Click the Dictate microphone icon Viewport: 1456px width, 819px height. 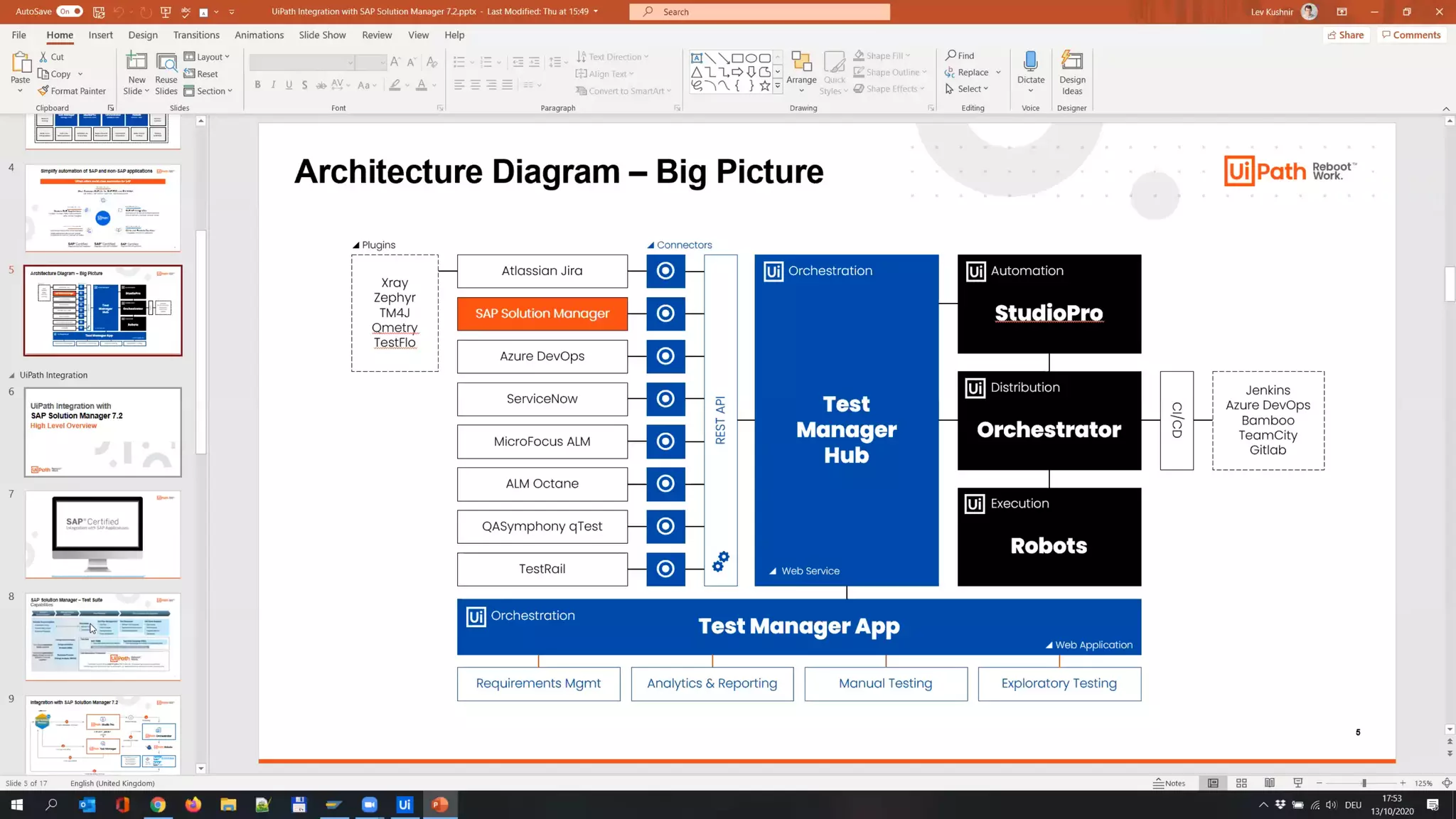click(1030, 62)
